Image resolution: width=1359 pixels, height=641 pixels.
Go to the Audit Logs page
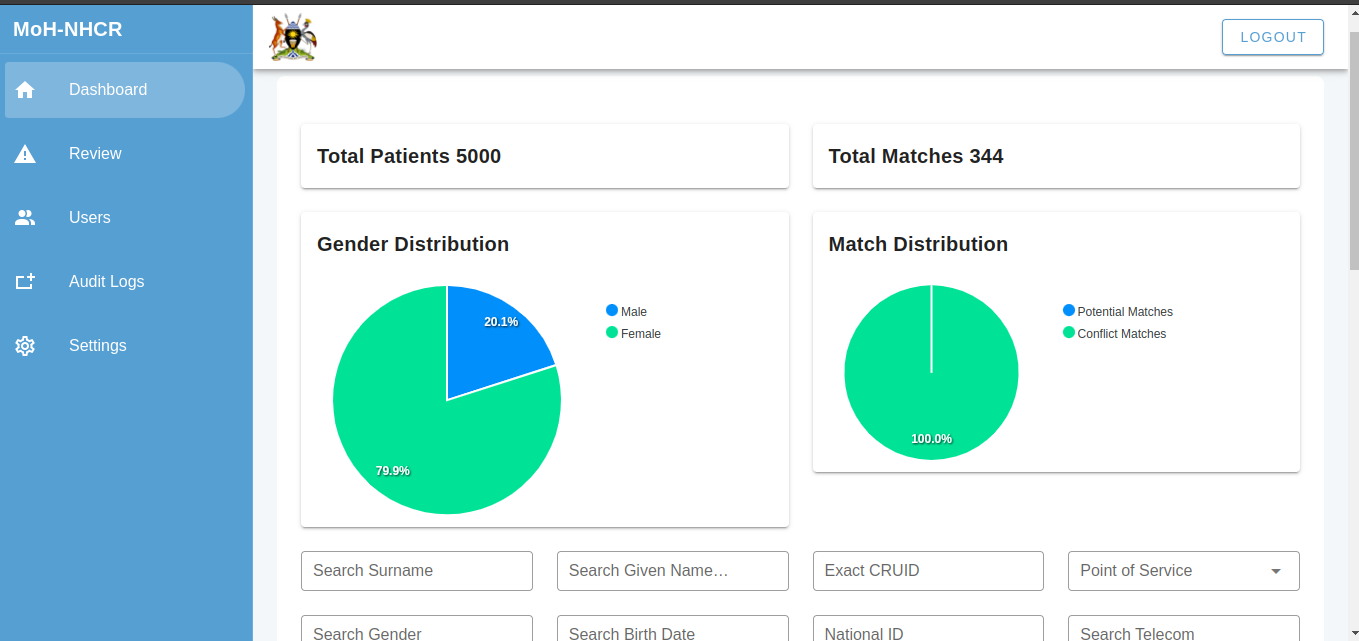pyautogui.click(x=106, y=282)
